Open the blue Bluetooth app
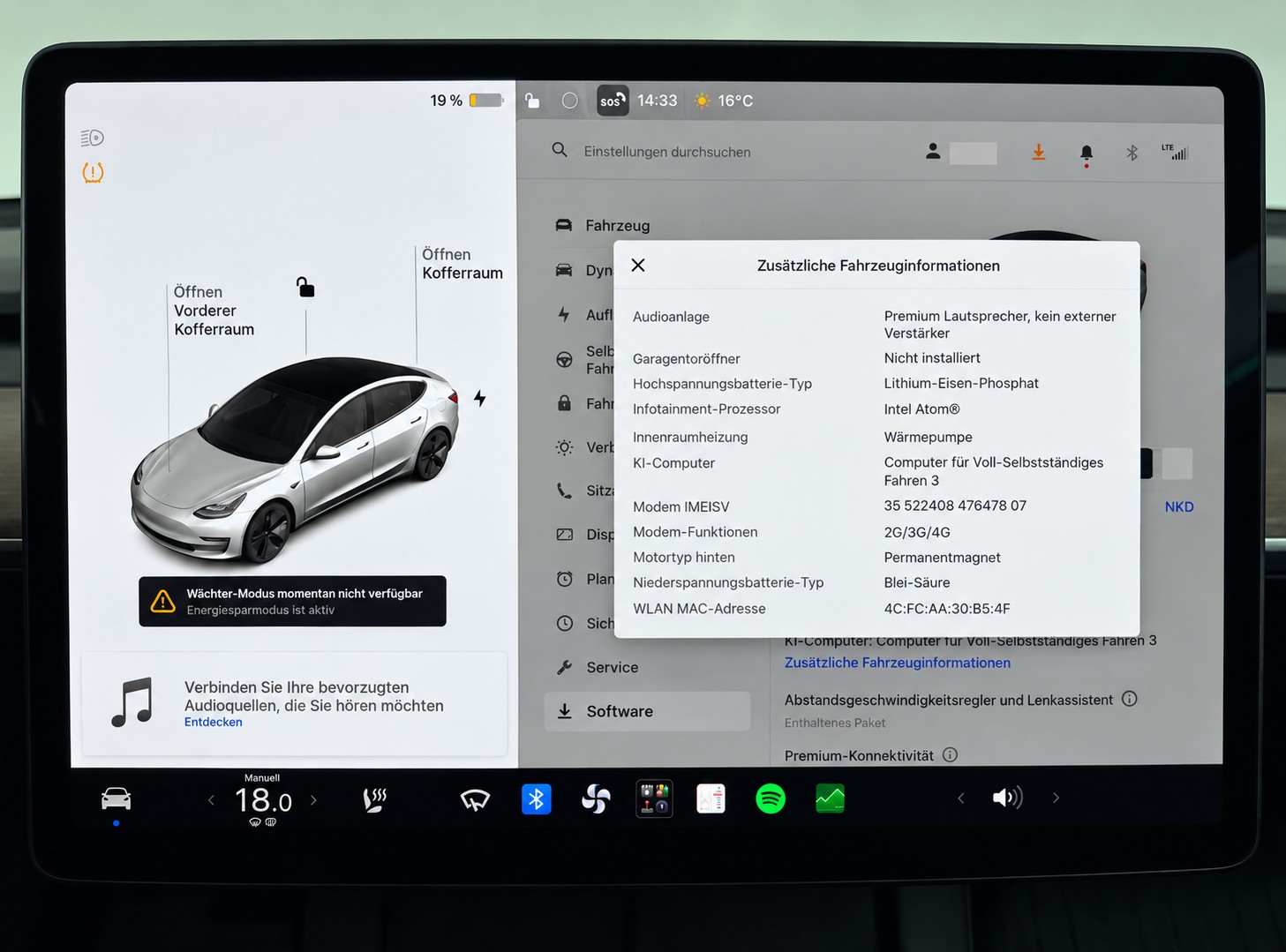Image resolution: width=1286 pixels, height=952 pixels. [x=536, y=799]
